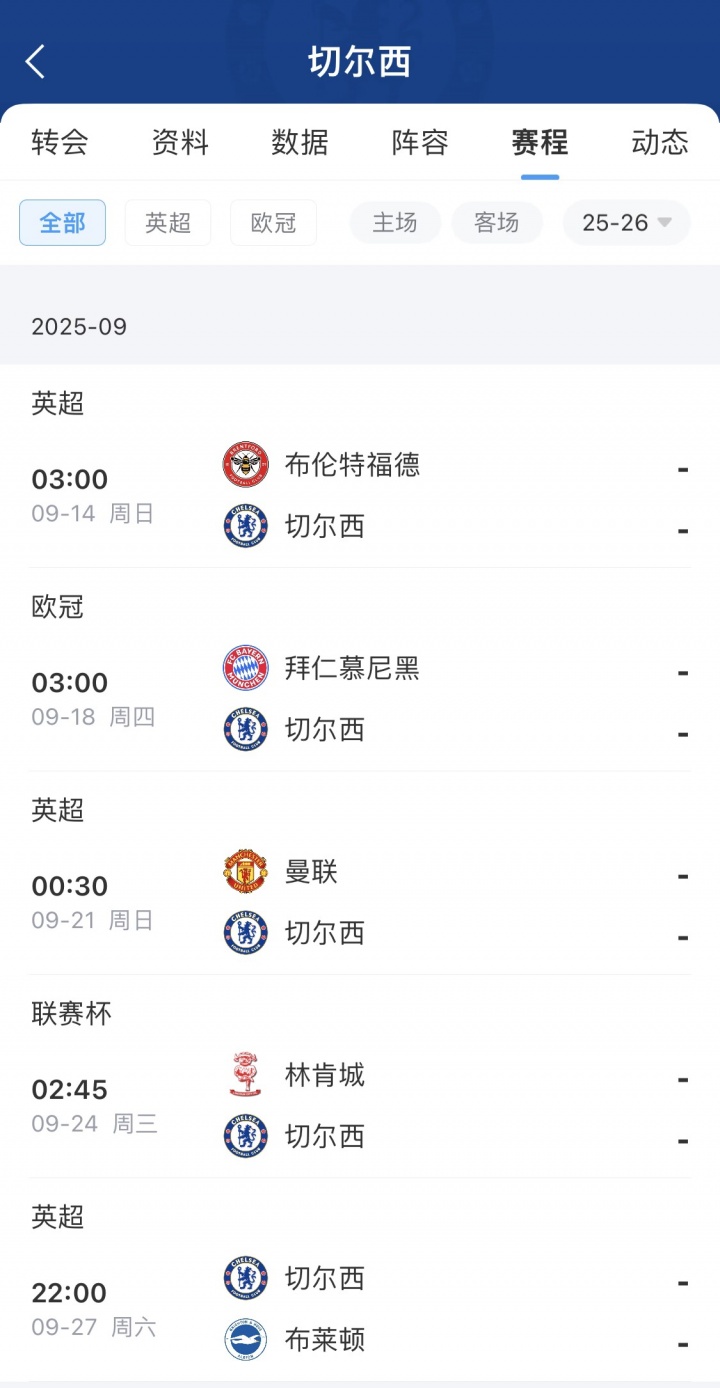Tap the Manchester United crest

coord(245,872)
